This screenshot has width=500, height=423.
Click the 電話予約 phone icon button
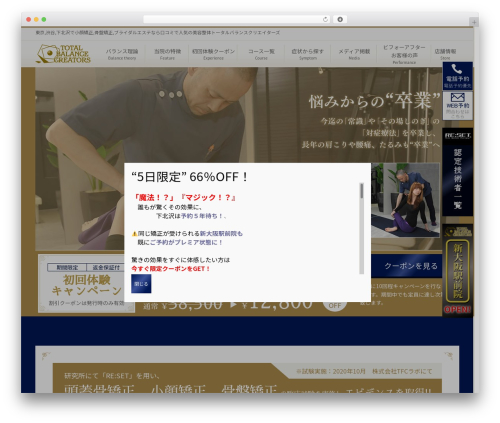[457, 76]
